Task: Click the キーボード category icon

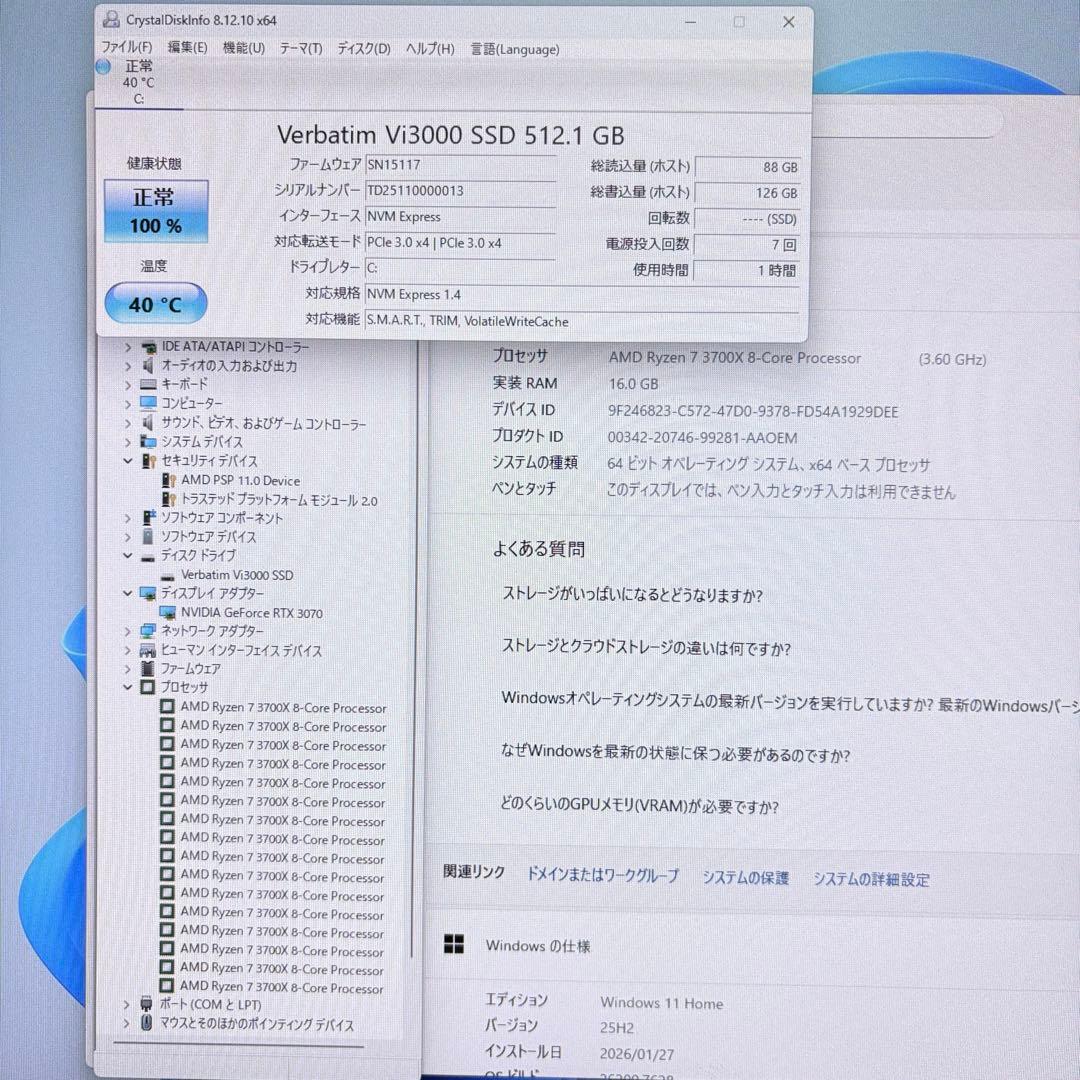Action: tap(146, 385)
